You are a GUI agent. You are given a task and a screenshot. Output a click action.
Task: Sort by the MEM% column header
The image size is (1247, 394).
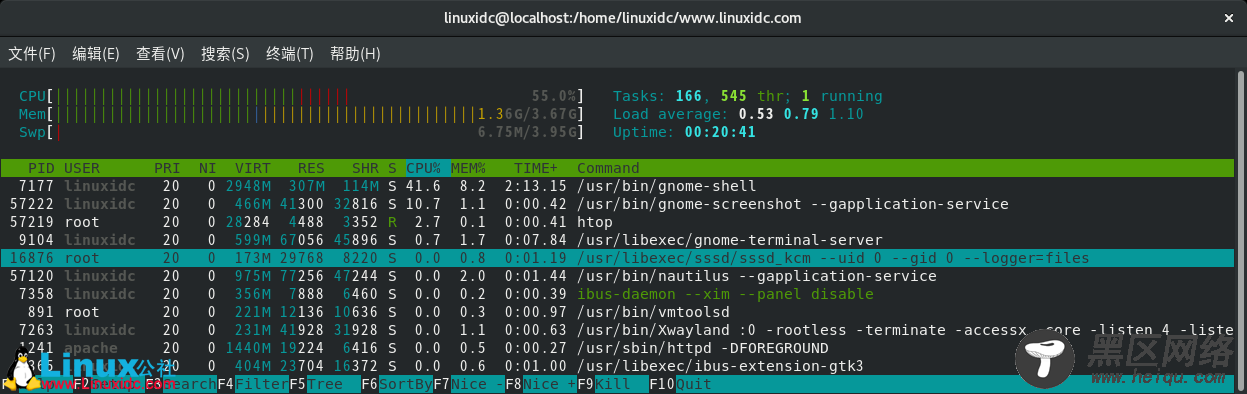[x=468, y=168]
